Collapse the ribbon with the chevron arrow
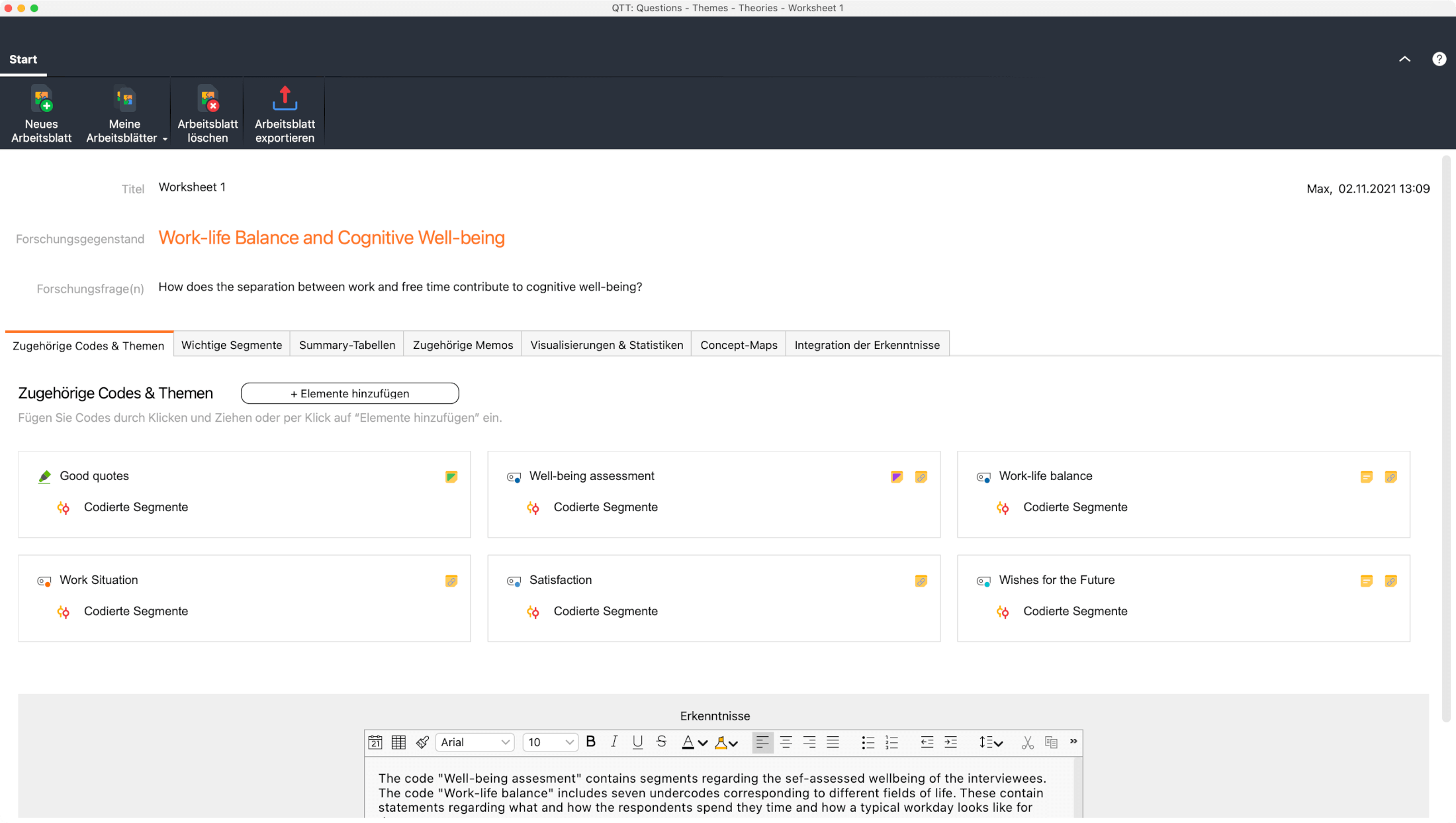This screenshot has width=1456, height=823. coord(1404,59)
